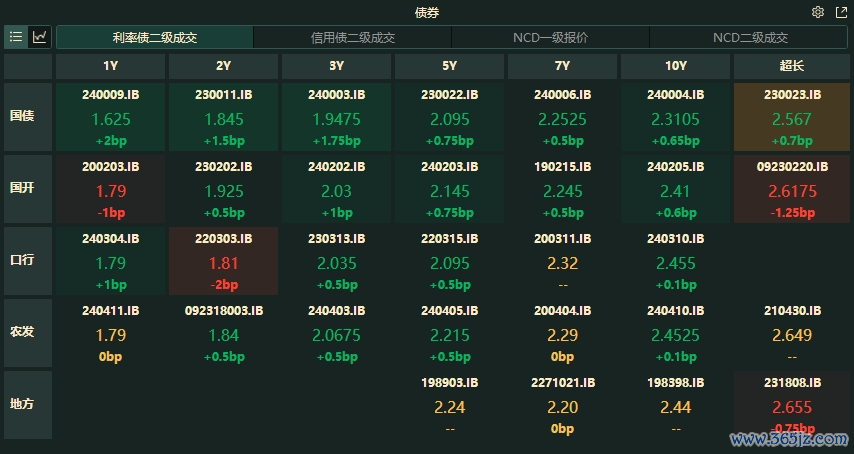Click the 1Y column header

point(110,66)
